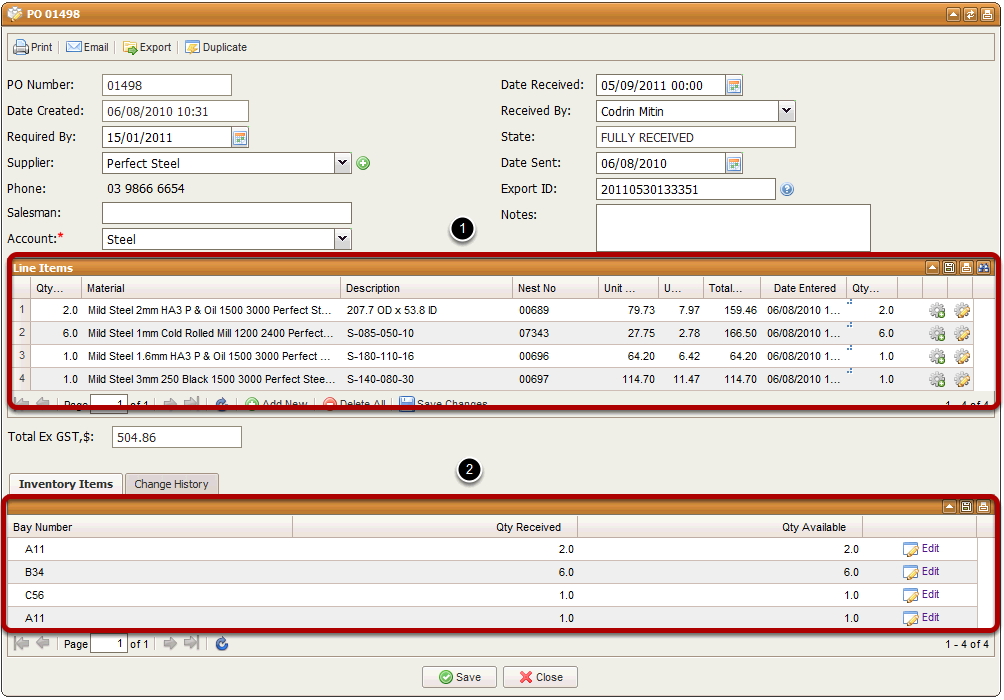
Task: Open the Received By dropdown
Action: (x=786, y=111)
